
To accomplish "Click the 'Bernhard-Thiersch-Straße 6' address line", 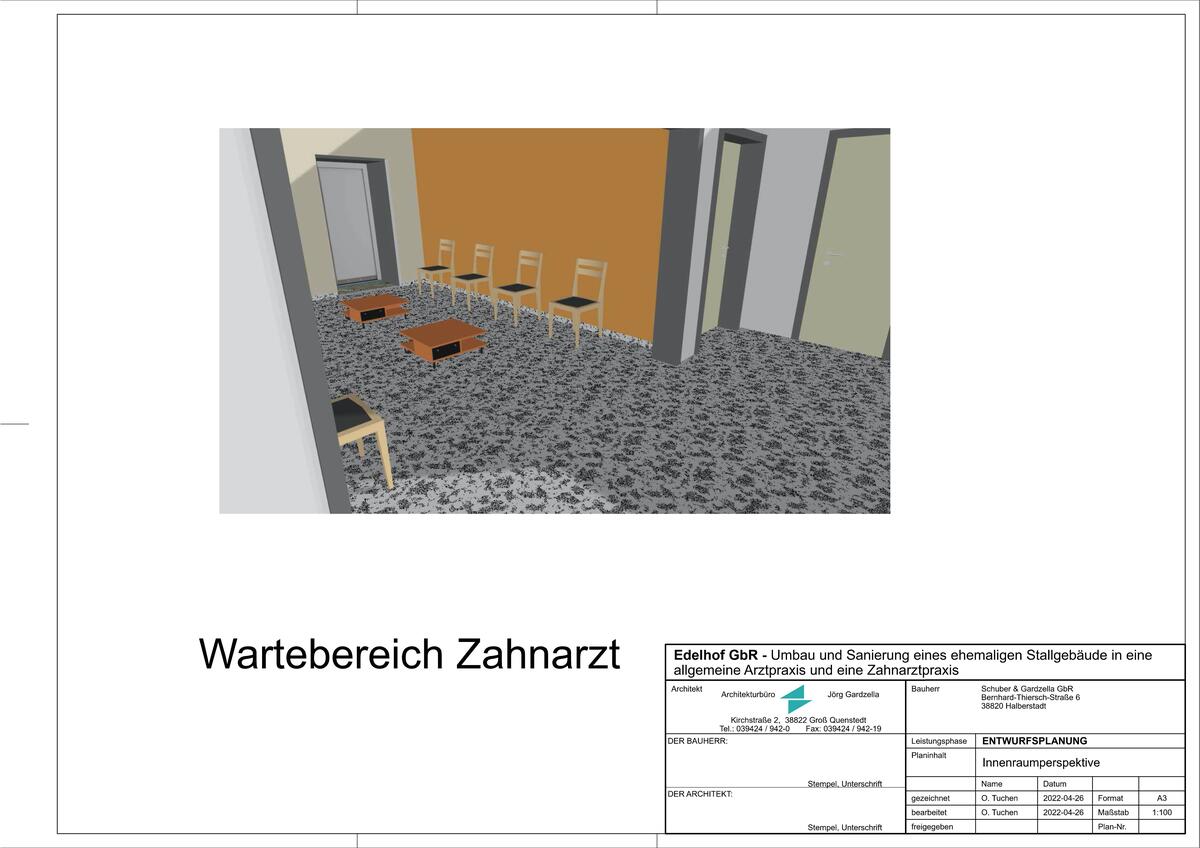I will pyautogui.click(x=1031, y=697).
